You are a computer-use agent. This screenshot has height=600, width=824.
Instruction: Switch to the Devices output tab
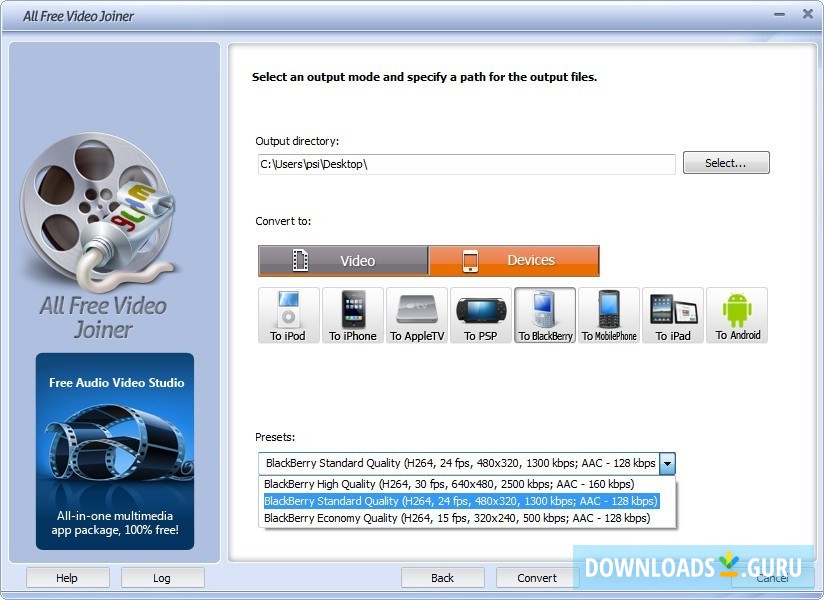(x=514, y=260)
